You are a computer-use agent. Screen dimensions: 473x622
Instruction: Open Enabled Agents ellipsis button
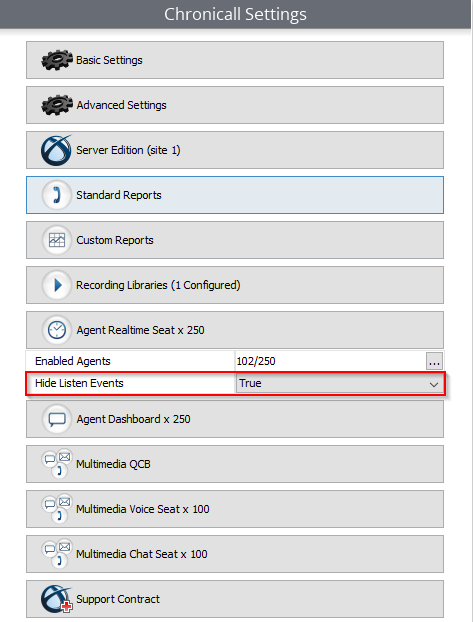pyautogui.click(x=434, y=362)
